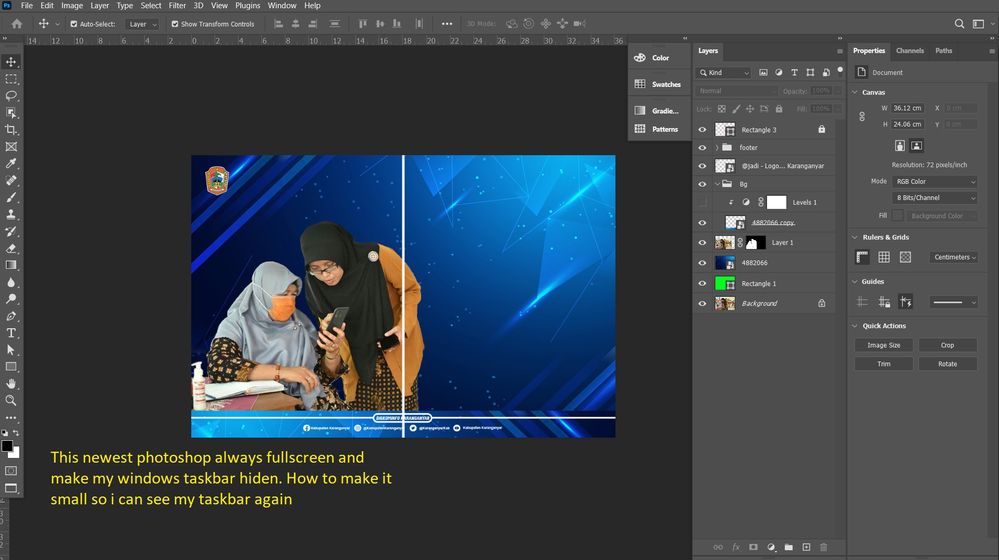The height and width of the screenshot is (560, 999).
Task: Select the Spot Healing Brush tool
Action: pos(11,180)
